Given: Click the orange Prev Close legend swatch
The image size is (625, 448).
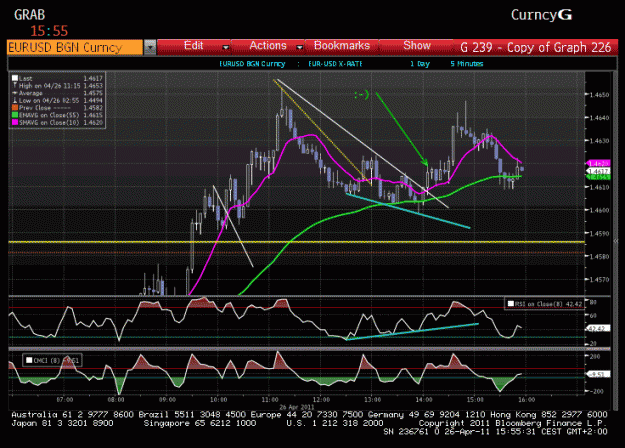Looking at the screenshot, I should 15,108.
